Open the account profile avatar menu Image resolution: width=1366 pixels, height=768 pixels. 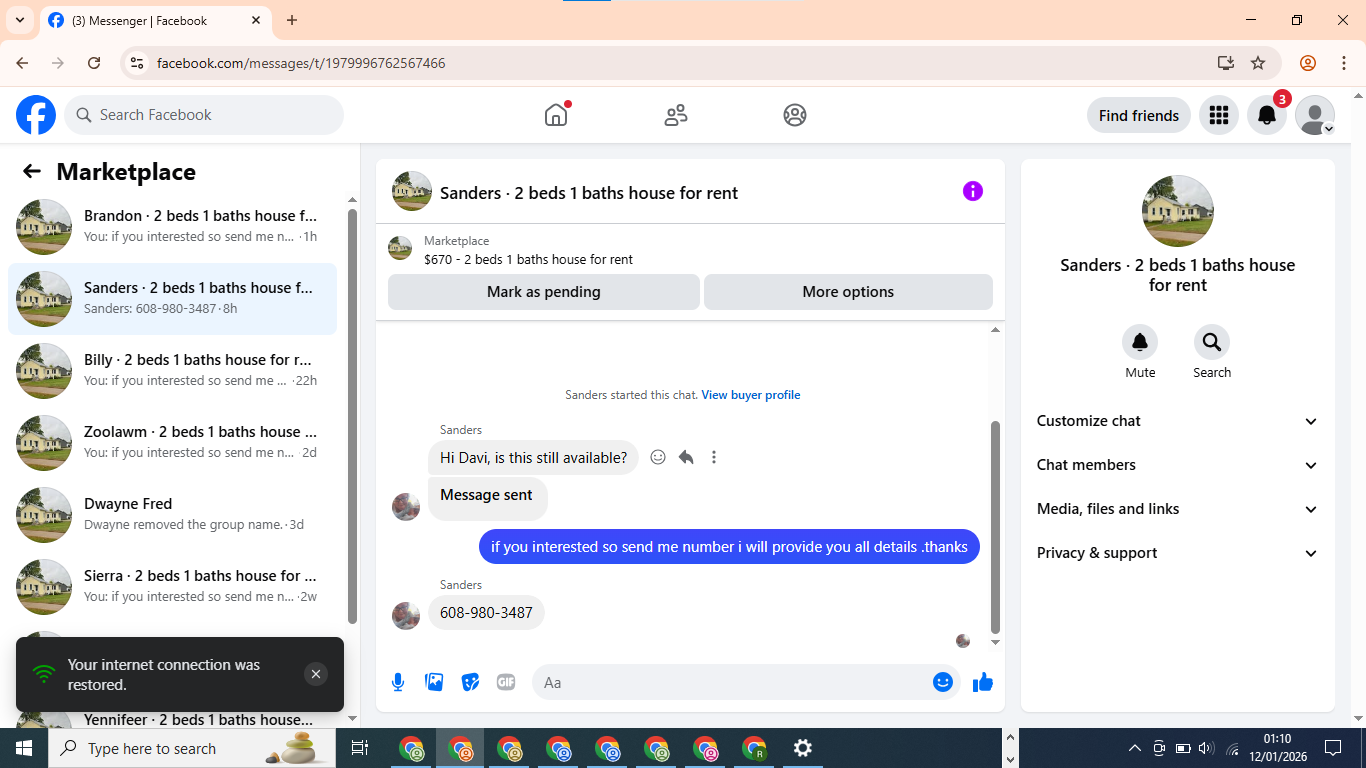click(1315, 115)
